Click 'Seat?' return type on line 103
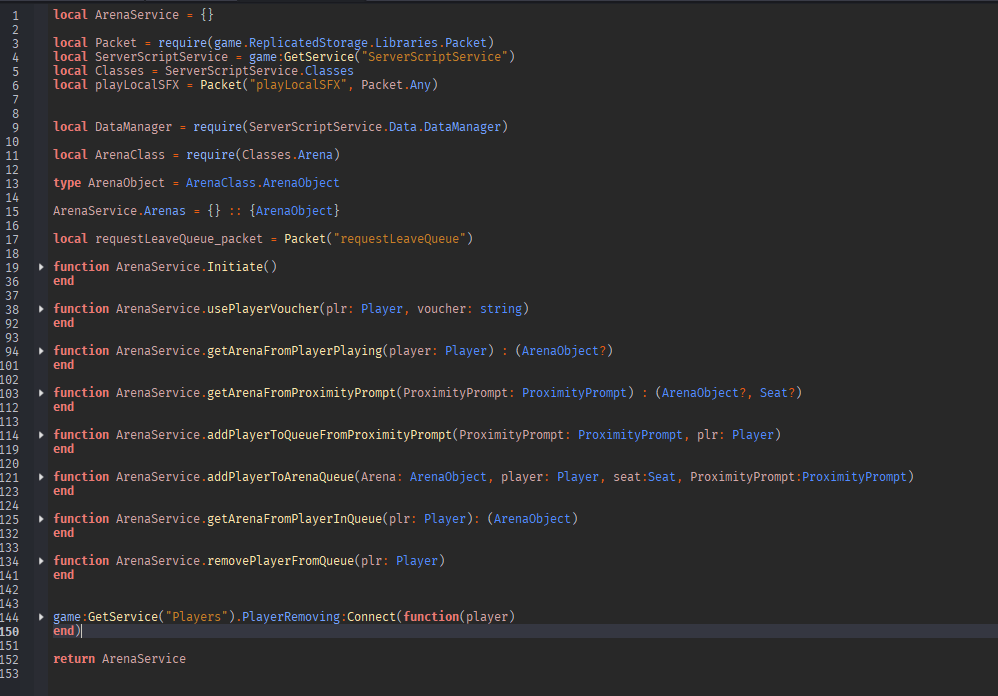 click(x=777, y=393)
